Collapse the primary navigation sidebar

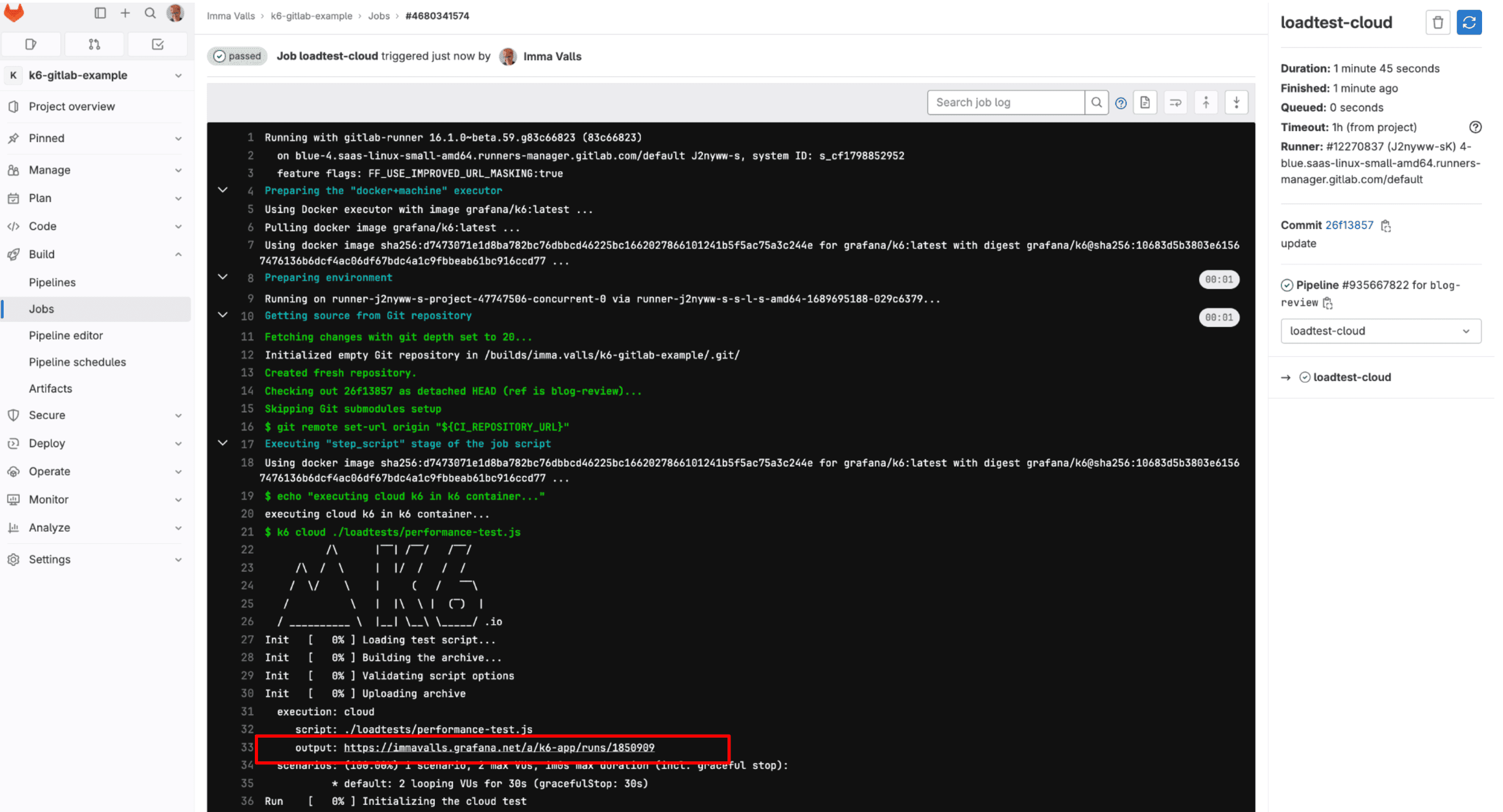click(x=100, y=13)
